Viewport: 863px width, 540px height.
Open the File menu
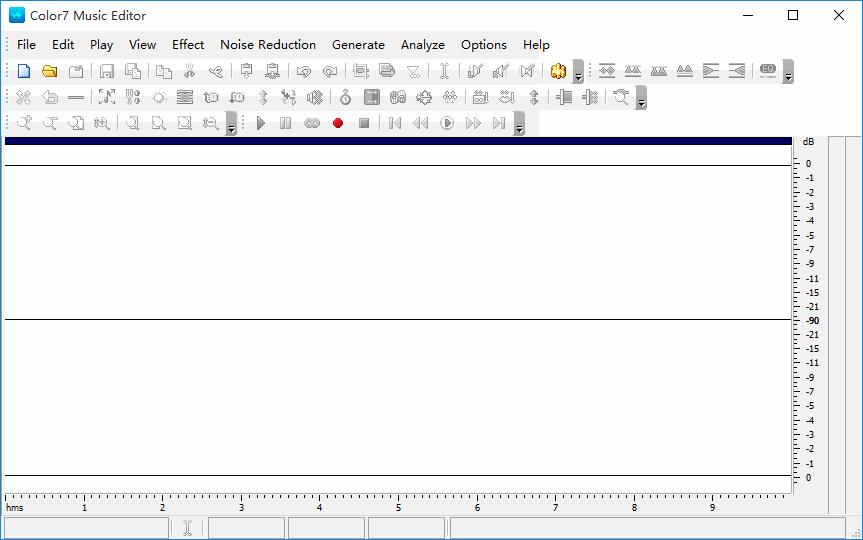point(26,45)
